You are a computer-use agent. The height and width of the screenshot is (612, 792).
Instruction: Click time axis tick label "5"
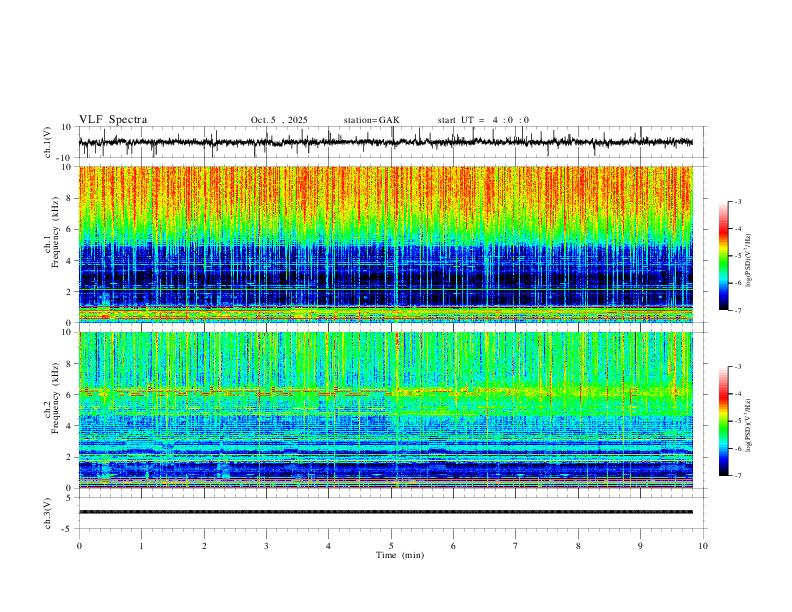(391, 546)
